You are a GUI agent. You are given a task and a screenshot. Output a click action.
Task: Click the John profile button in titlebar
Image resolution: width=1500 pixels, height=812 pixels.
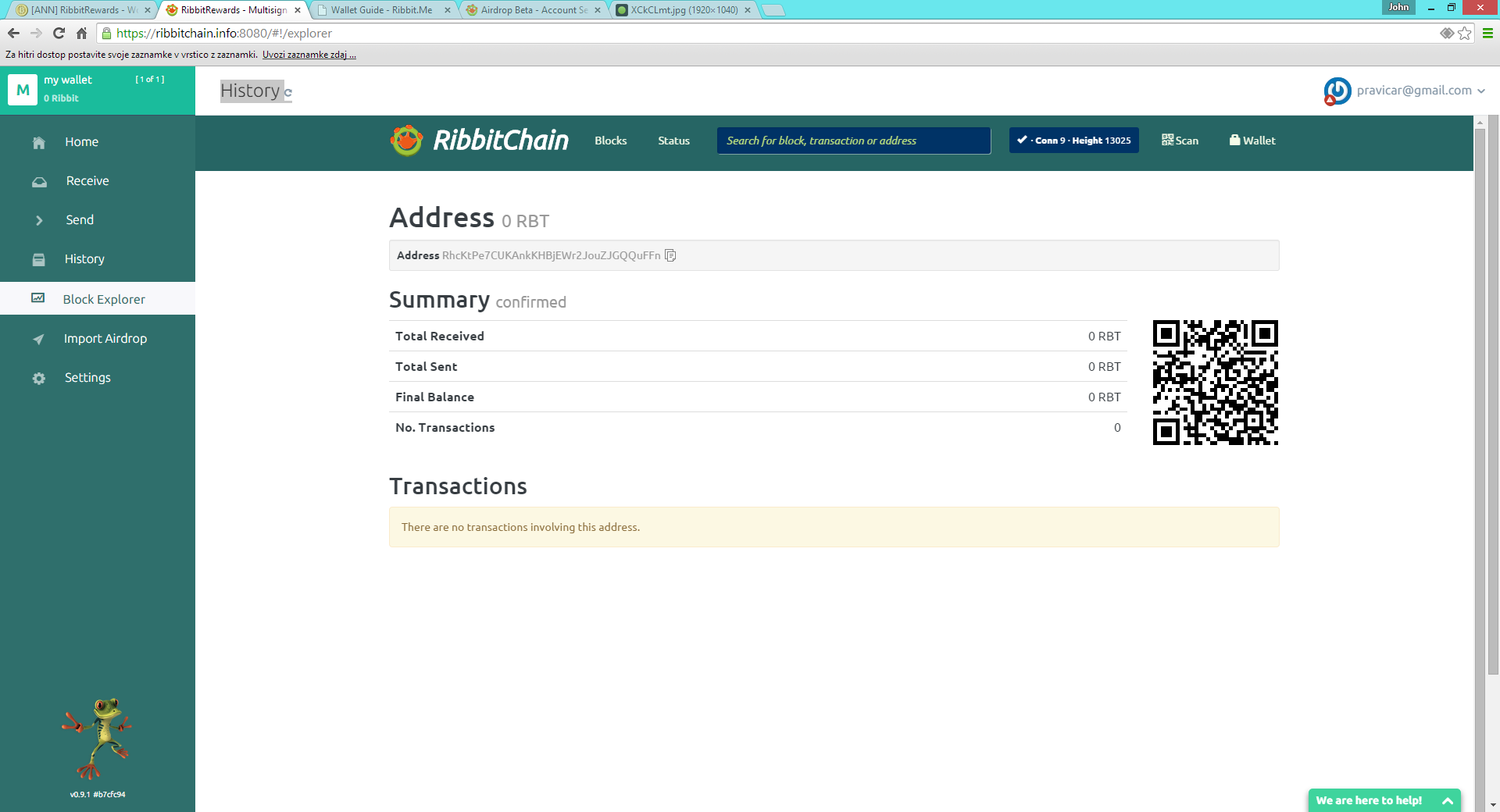coord(1398,7)
